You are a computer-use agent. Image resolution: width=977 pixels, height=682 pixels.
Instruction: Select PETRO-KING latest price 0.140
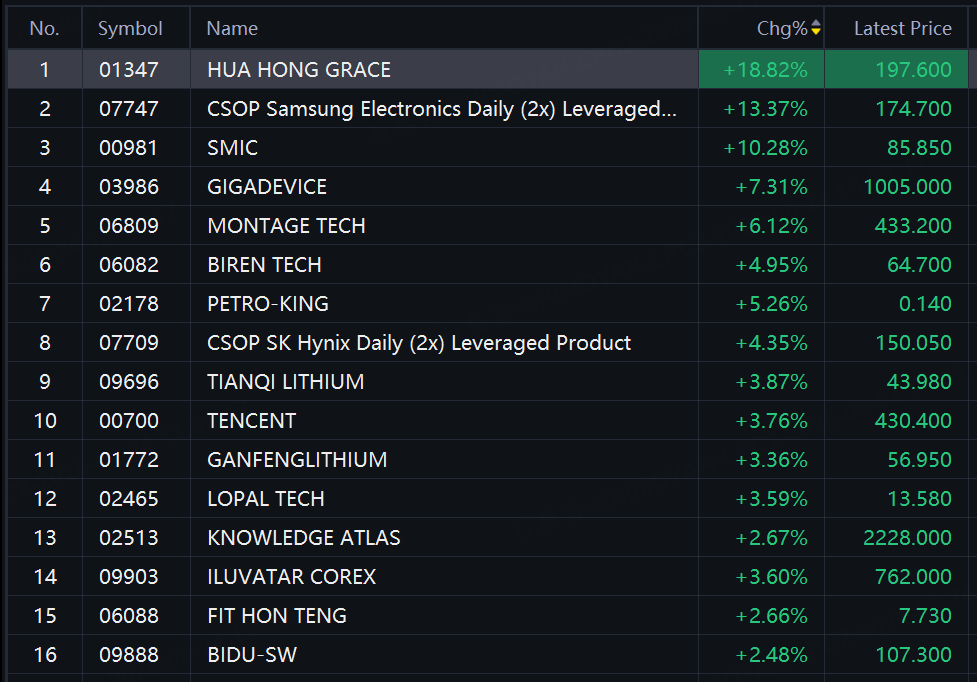pos(925,304)
